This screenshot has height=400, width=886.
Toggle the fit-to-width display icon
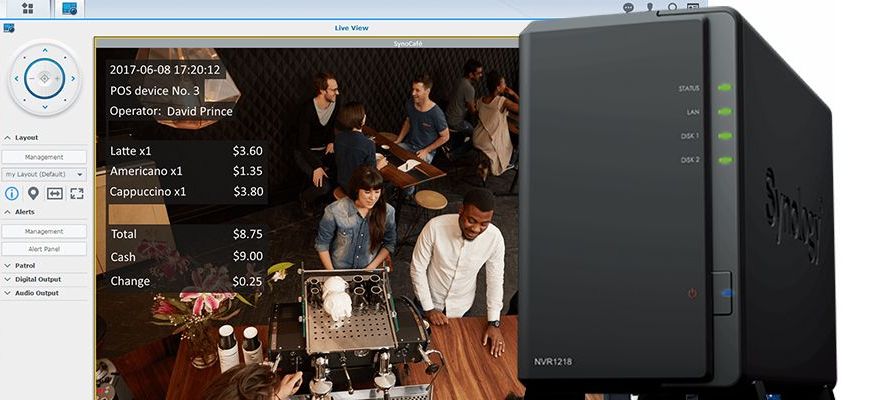[x=55, y=193]
